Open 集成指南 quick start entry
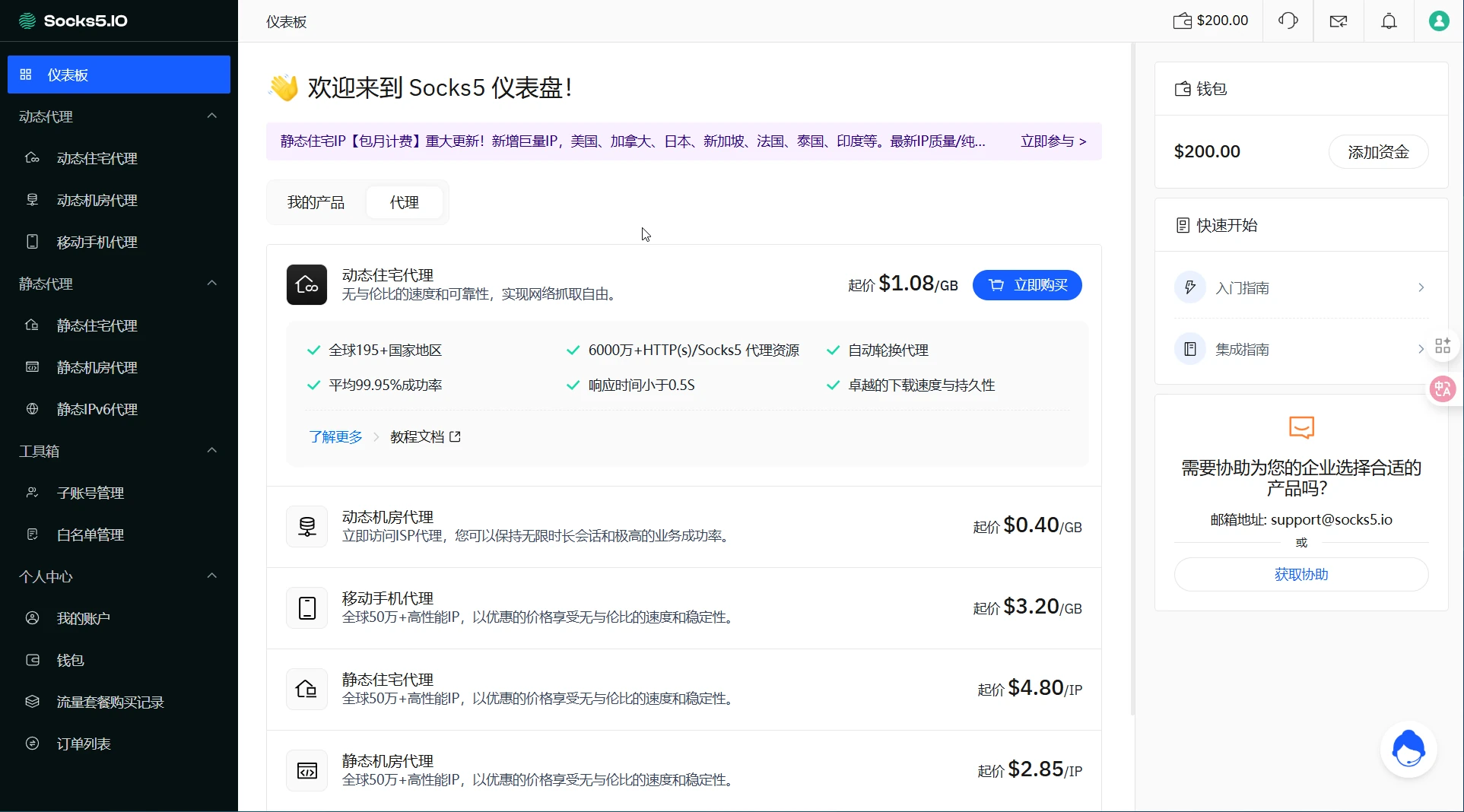The height and width of the screenshot is (812, 1464). 1301,349
